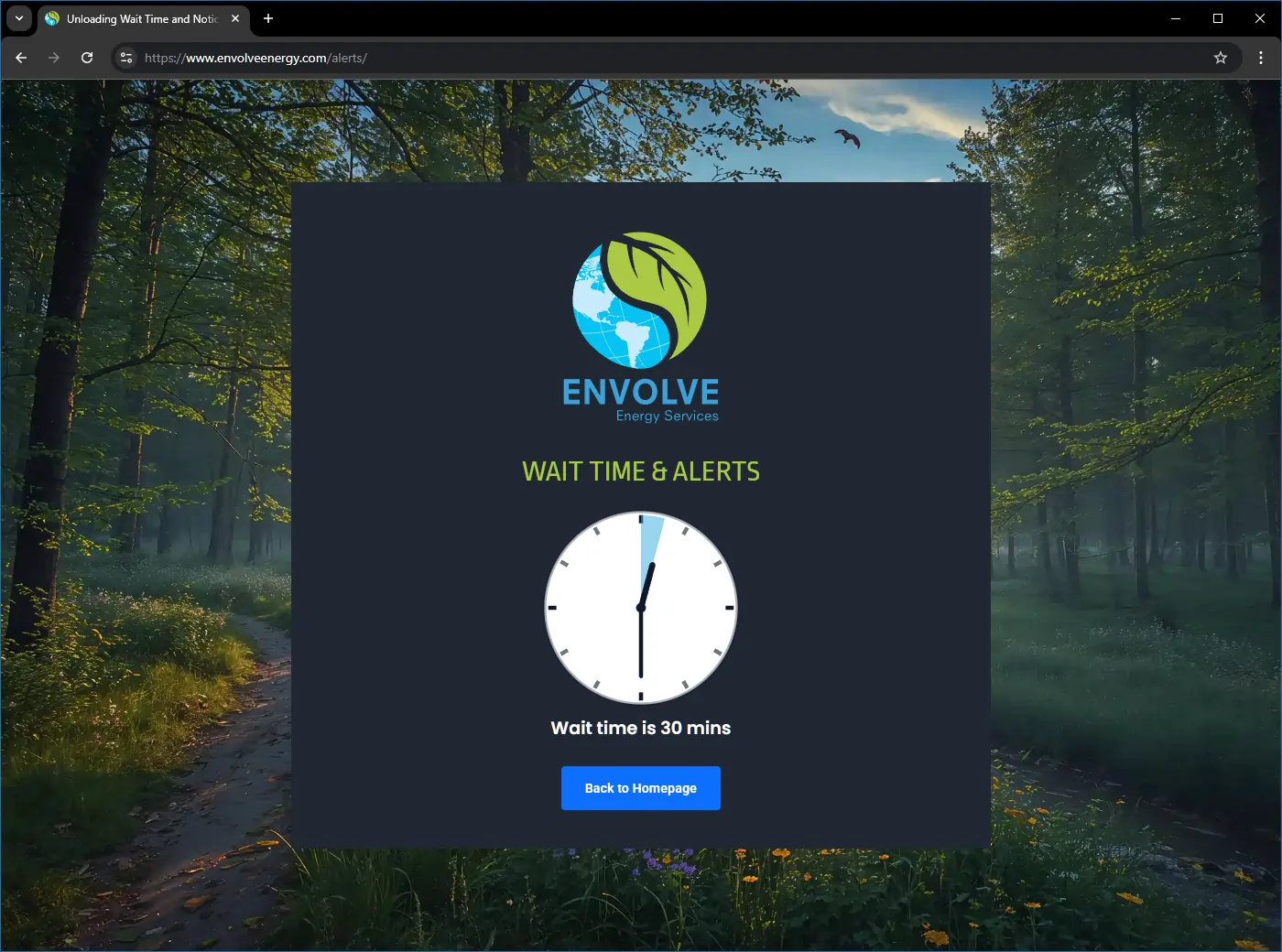The height and width of the screenshot is (952, 1282).
Task: Bookmark this page with the star icon
Action: [x=1221, y=58]
